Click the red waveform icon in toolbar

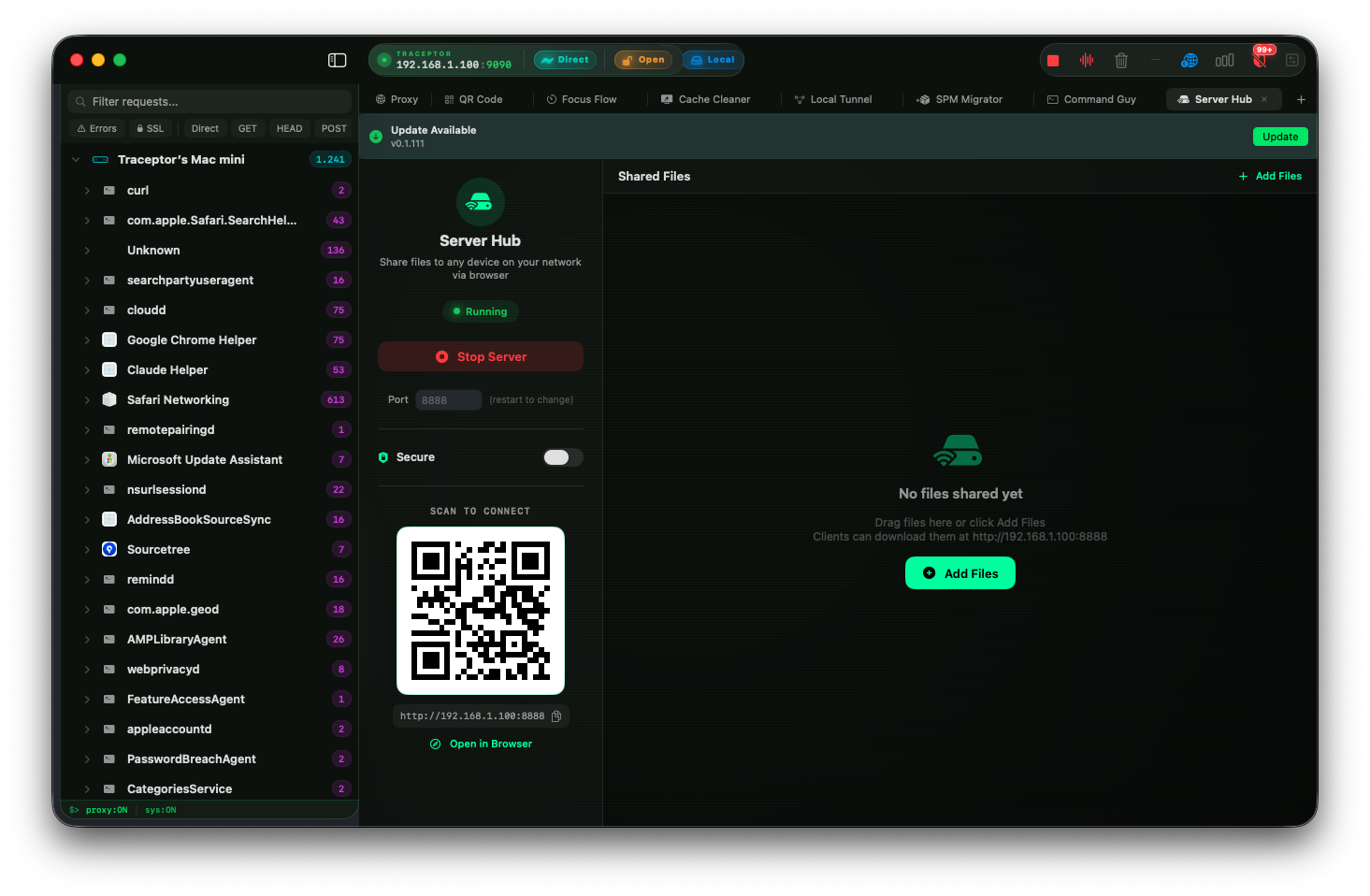point(1087,61)
